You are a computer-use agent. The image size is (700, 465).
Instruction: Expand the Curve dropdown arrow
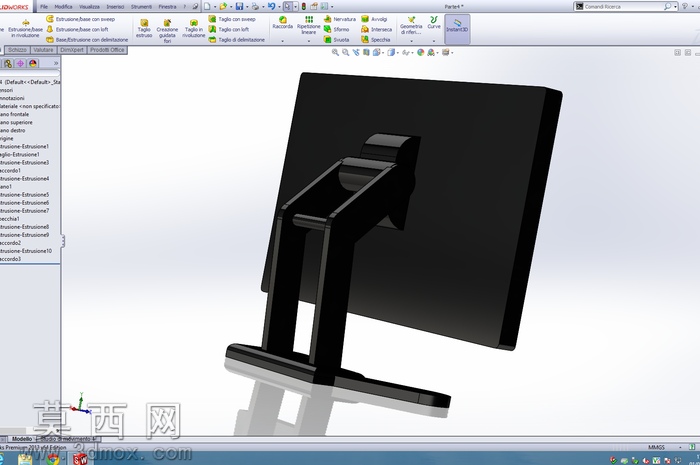433,41
